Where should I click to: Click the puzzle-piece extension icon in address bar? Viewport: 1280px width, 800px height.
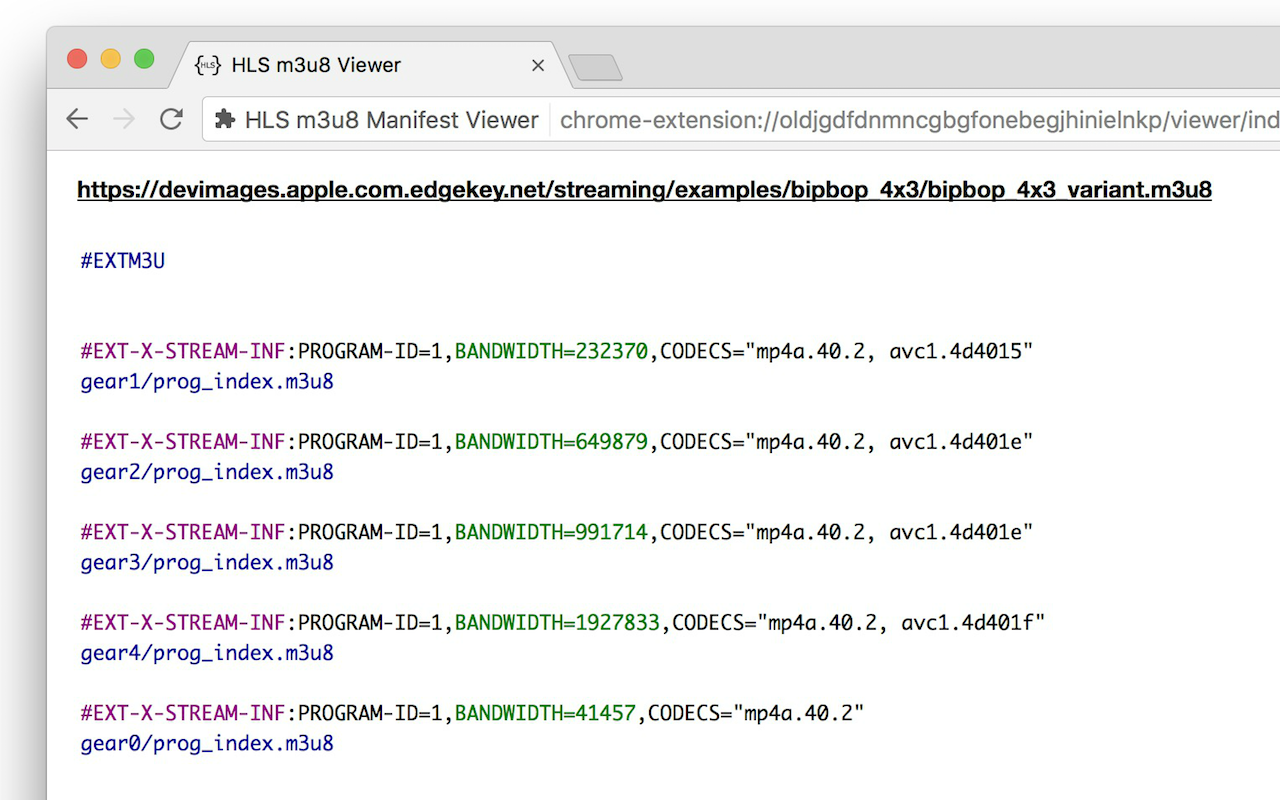[x=225, y=120]
